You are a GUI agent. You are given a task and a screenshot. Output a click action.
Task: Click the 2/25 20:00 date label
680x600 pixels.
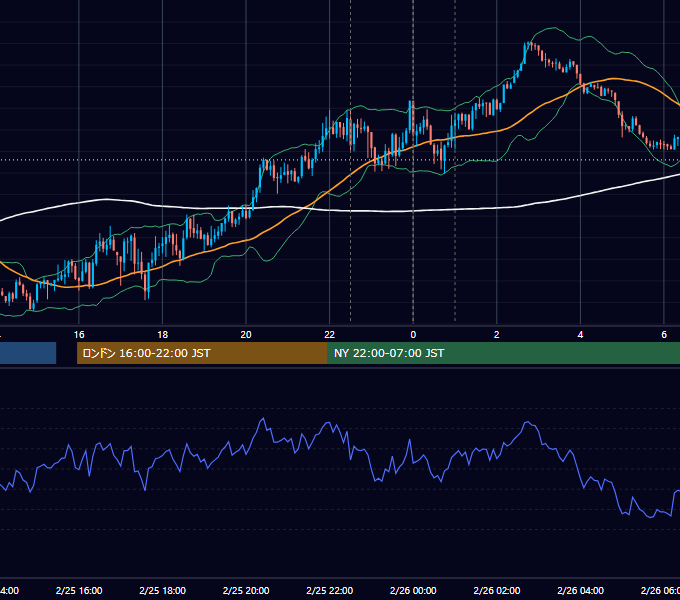246,590
